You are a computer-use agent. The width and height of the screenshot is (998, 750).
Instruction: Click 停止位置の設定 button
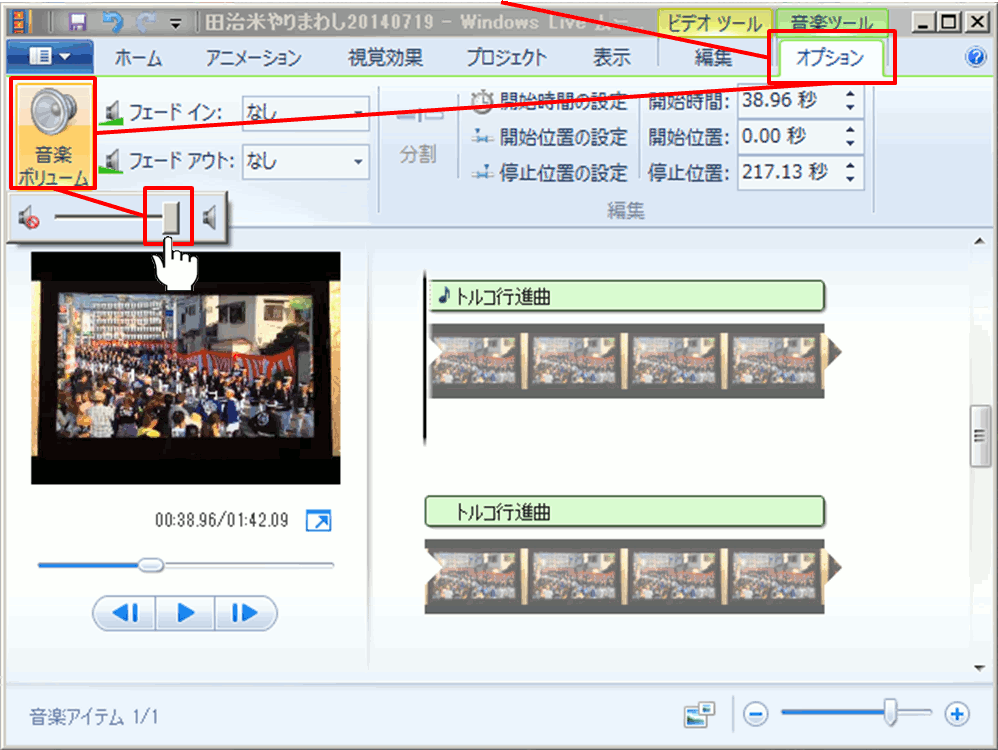(x=552, y=173)
